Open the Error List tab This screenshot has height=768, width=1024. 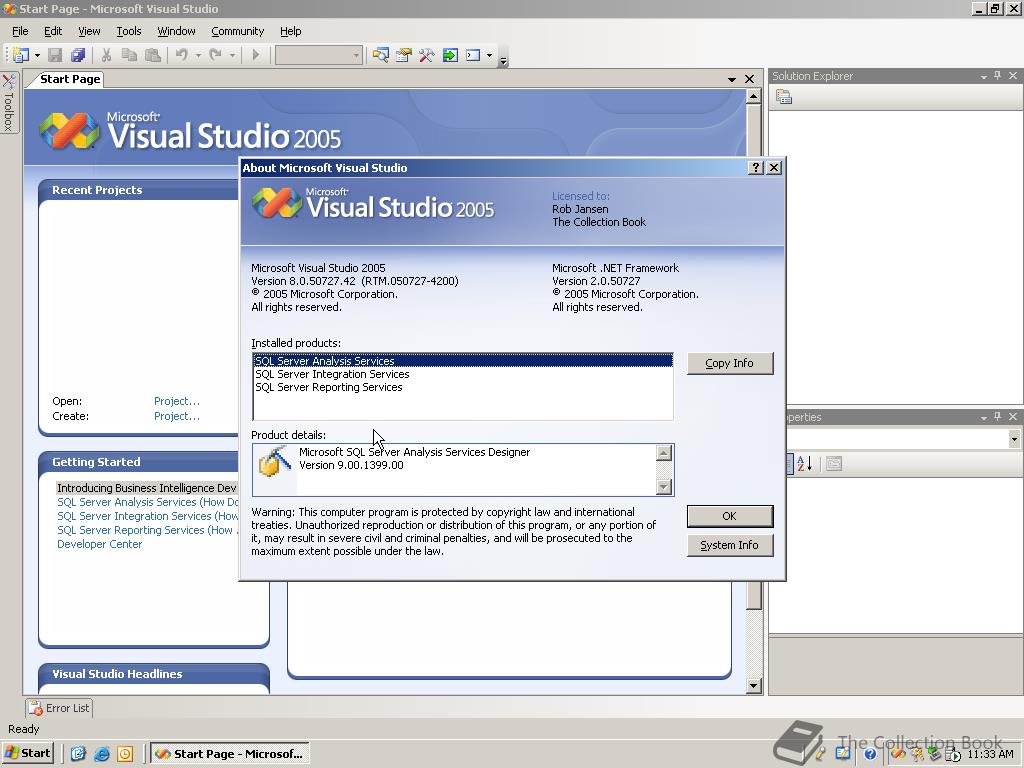coord(59,708)
